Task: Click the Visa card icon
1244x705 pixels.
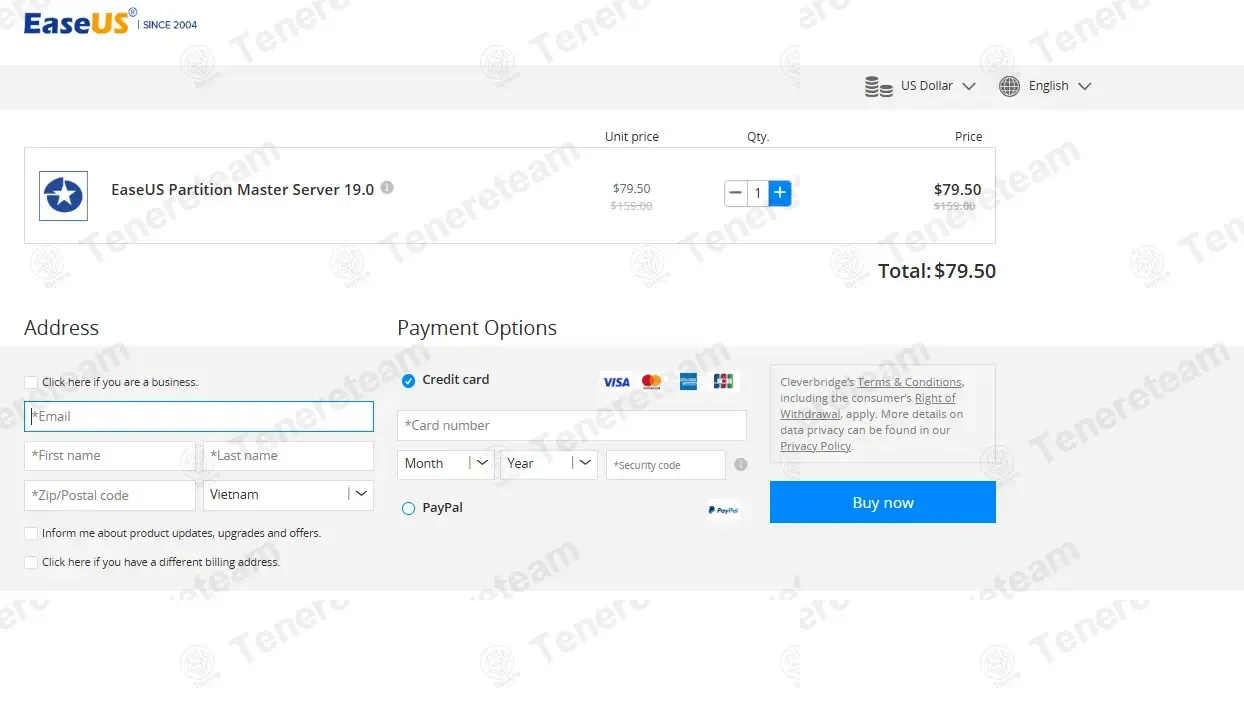Action: 616,381
